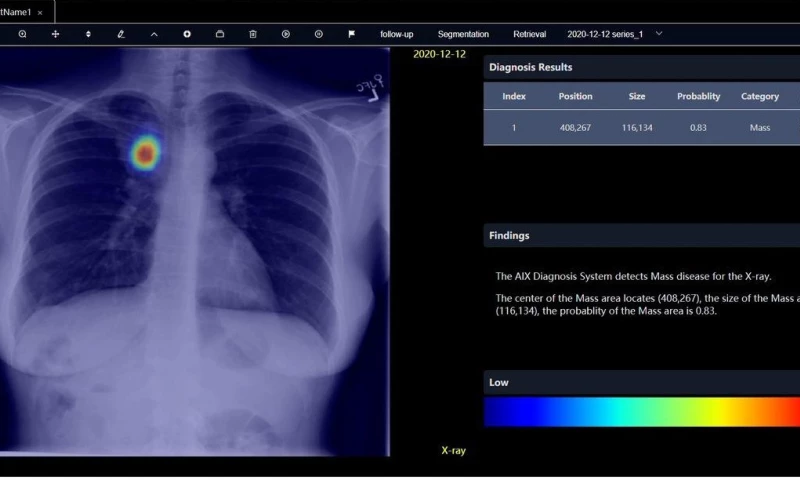Click the Low label above color scale

(498, 383)
